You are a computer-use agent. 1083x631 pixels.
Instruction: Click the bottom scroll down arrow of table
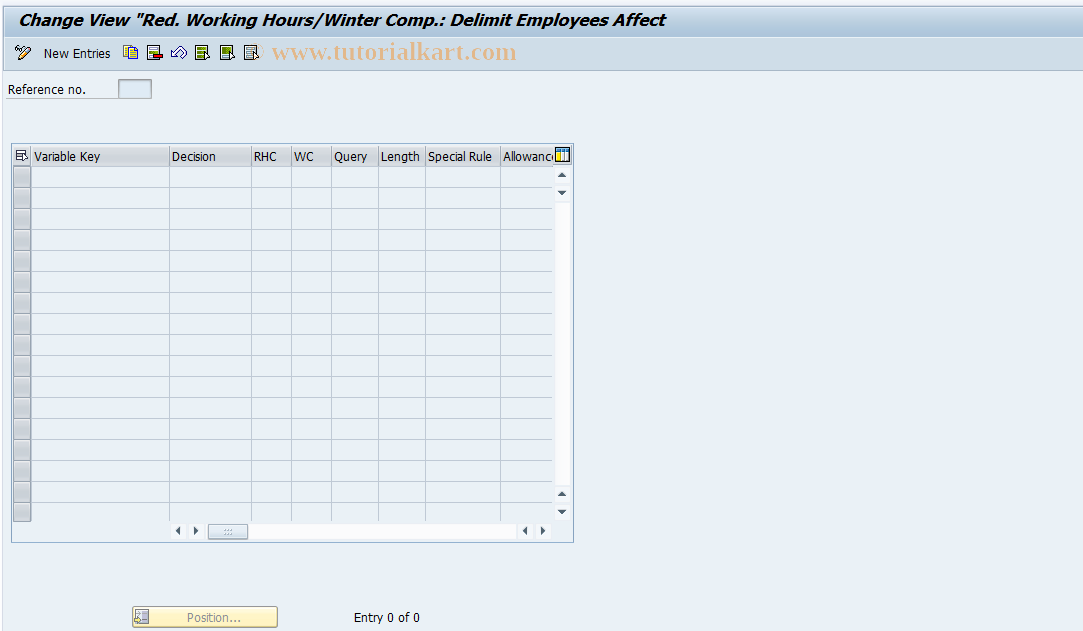point(562,512)
